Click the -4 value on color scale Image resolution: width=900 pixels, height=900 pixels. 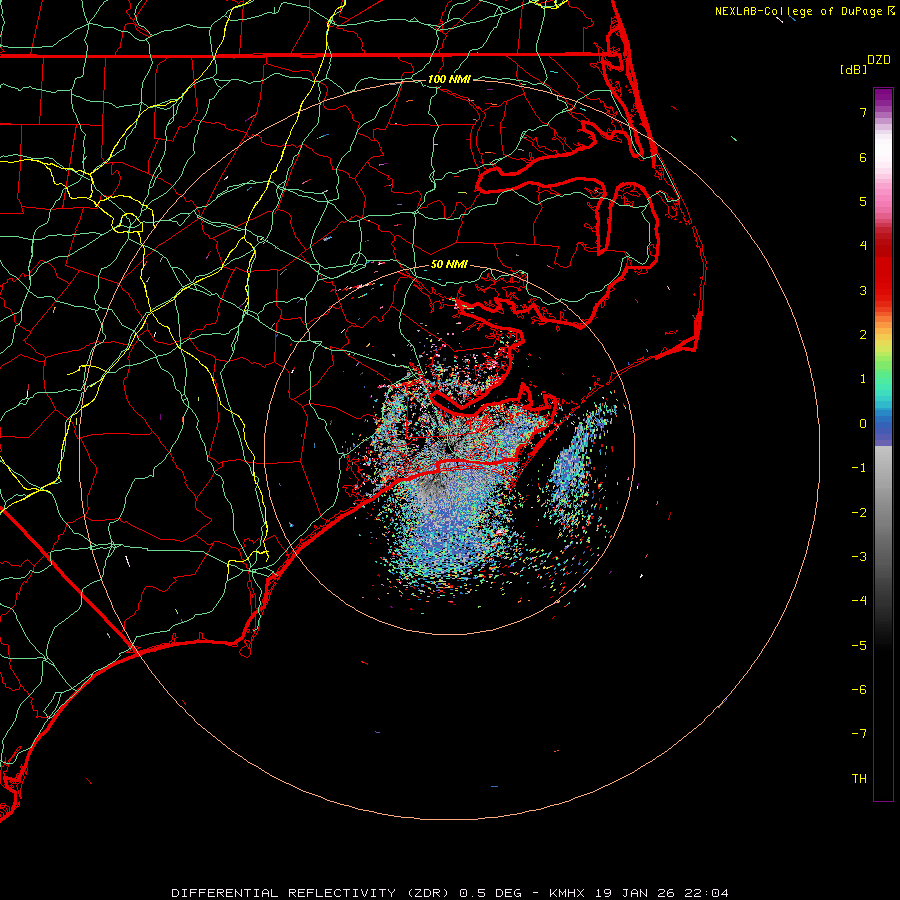[859, 601]
